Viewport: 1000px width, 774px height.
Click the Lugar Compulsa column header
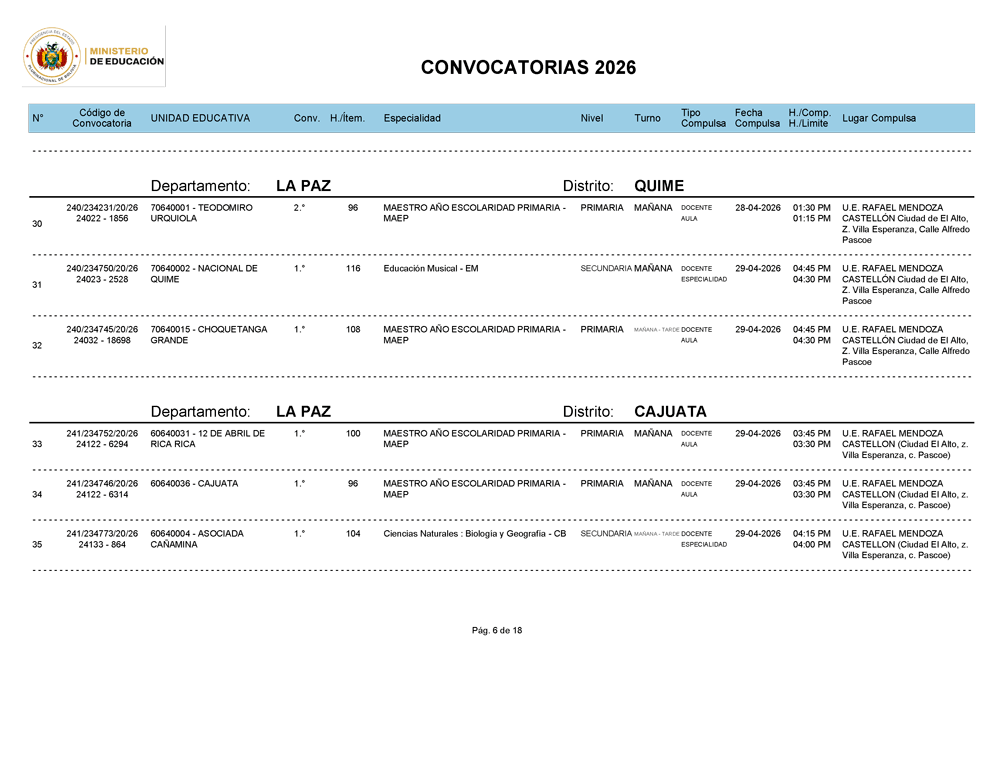879,118
